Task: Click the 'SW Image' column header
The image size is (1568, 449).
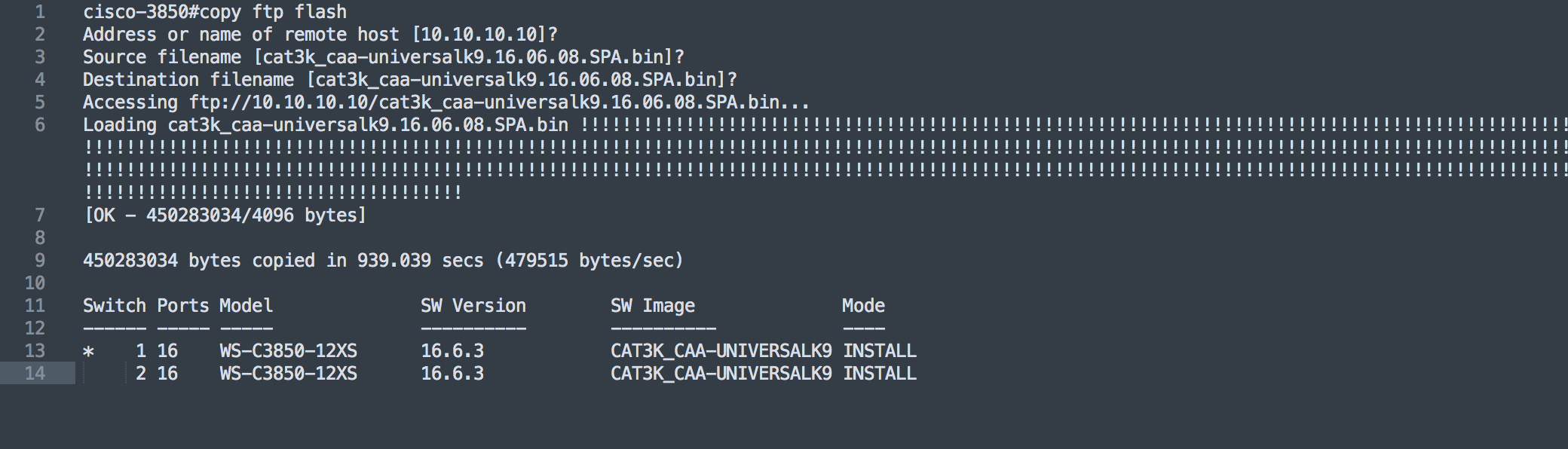Action: (653, 306)
